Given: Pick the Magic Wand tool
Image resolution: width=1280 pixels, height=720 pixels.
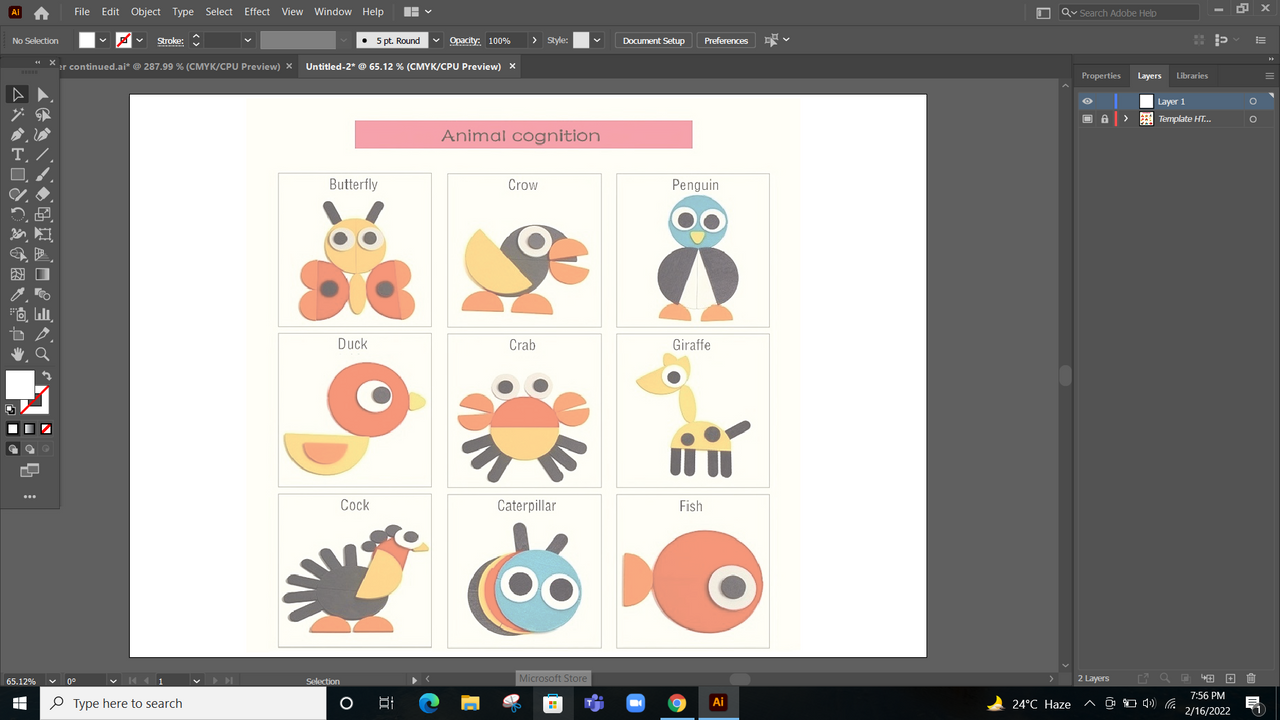Looking at the screenshot, I should (18, 114).
